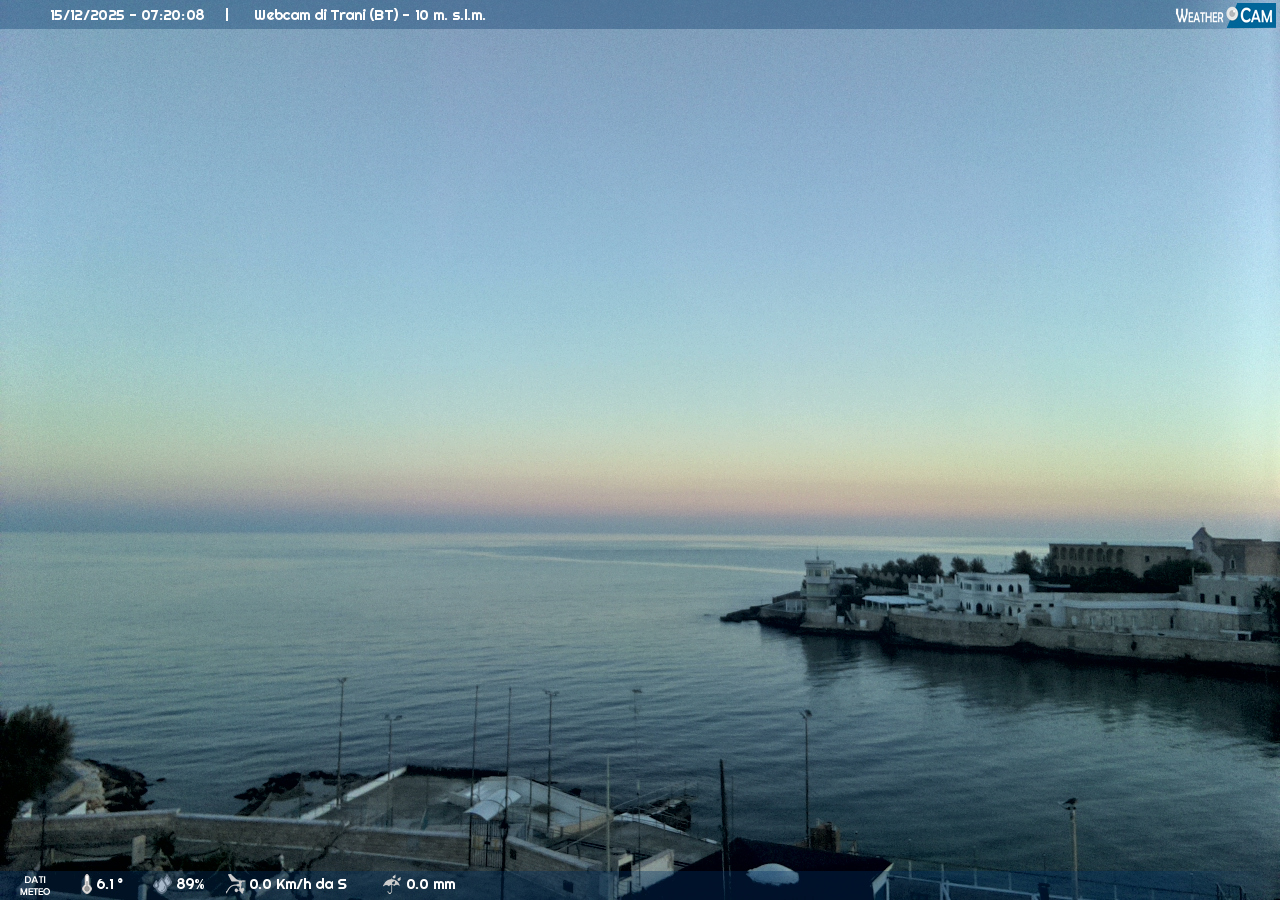This screenshot has height=900, width=1280.
Task: Click the 15/12/2025 date and time stamp
Action: pos(127,15)
